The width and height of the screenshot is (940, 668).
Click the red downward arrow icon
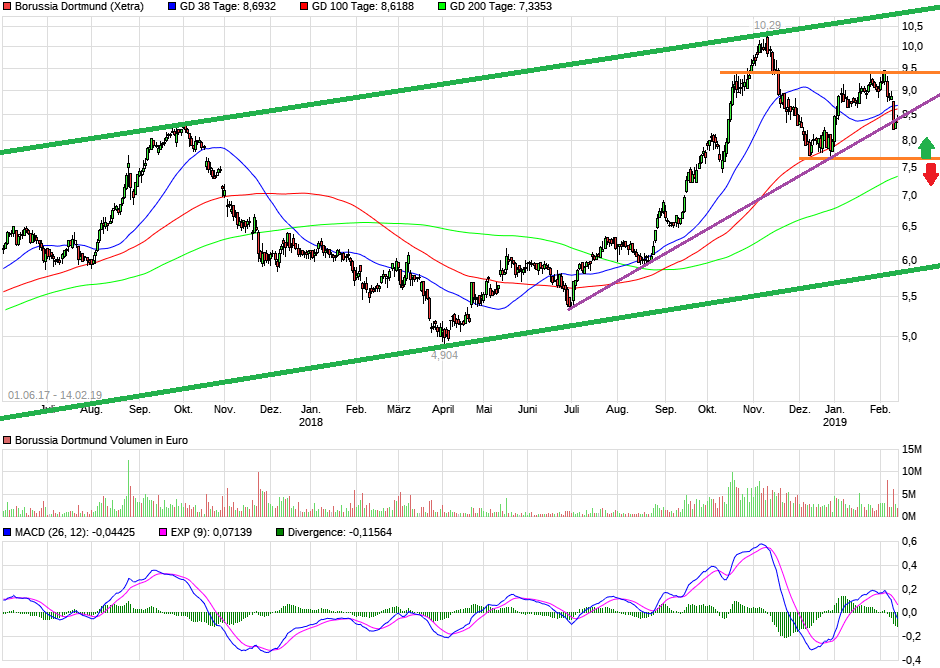click(x=930, y=174)
